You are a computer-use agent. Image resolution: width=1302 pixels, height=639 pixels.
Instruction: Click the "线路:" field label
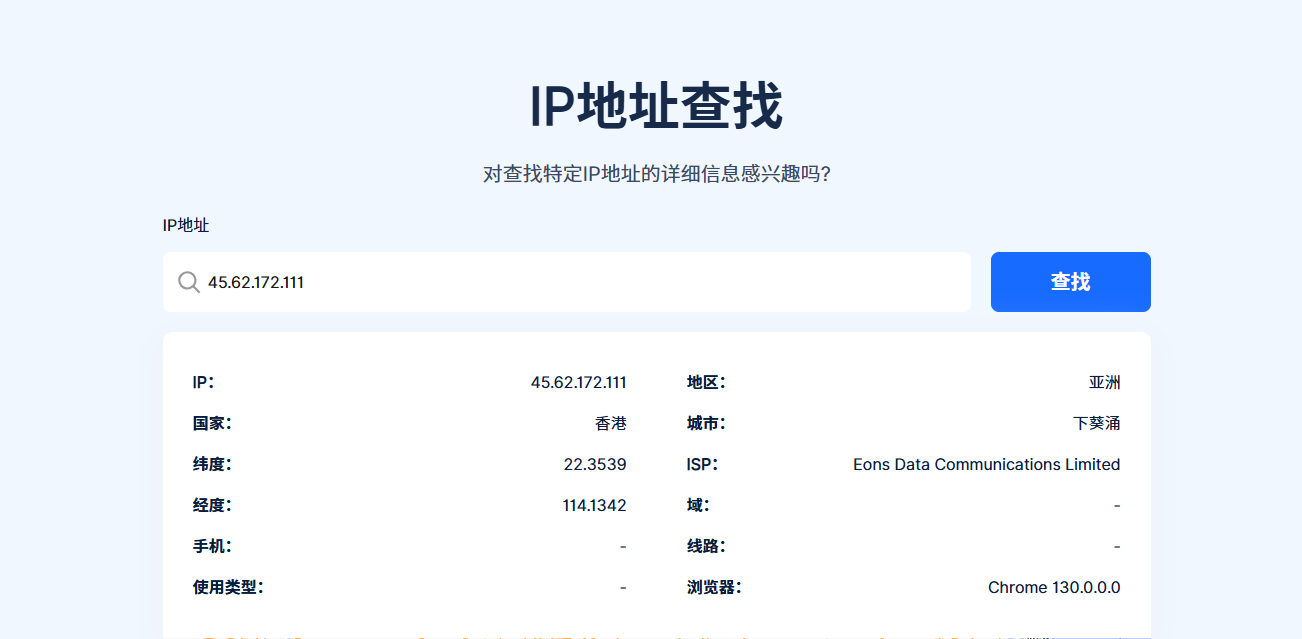pos(706,546)
